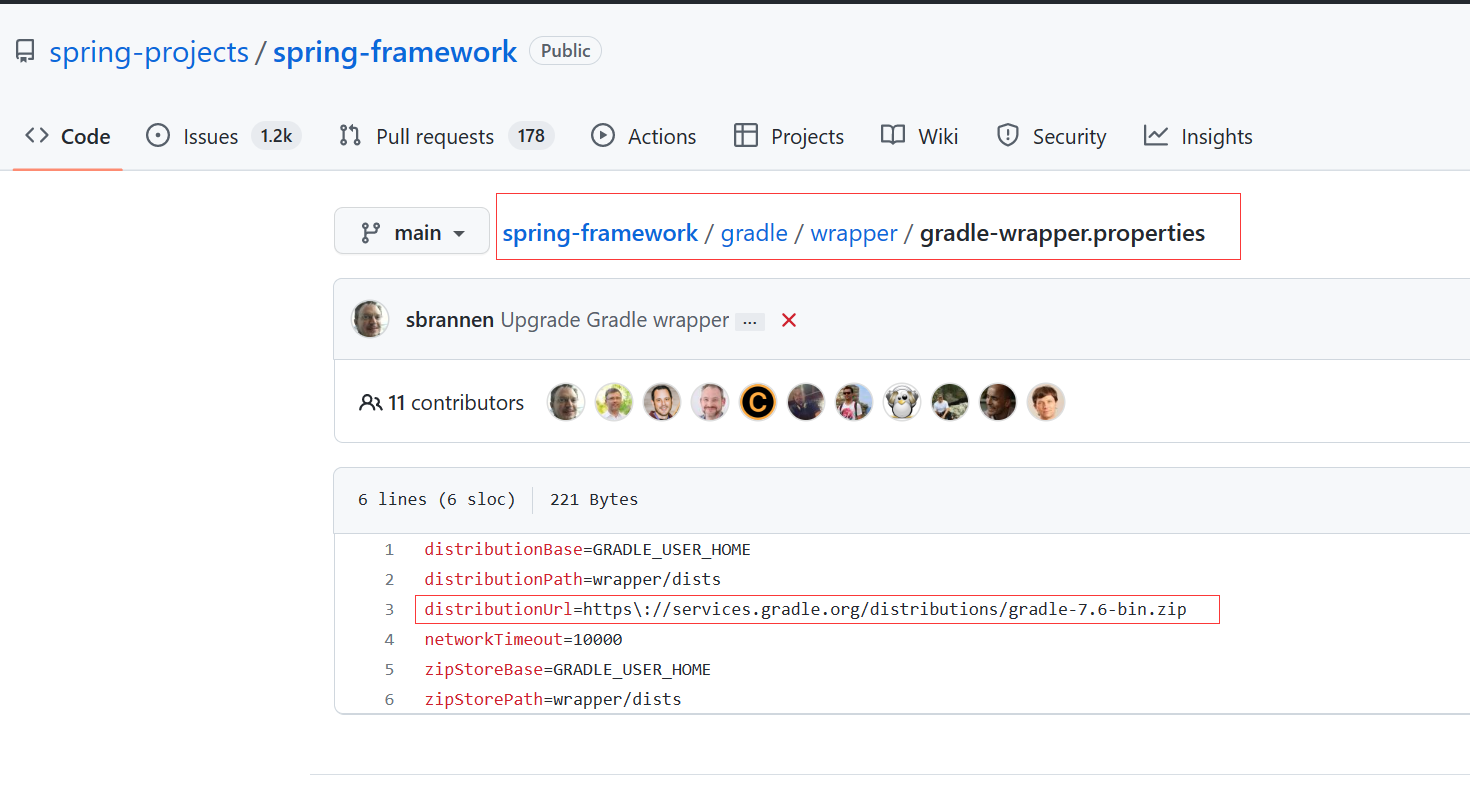Navigate to the gradle breadcrumb folder
This screenshot has width=1470, height=786.
point(754,233)
